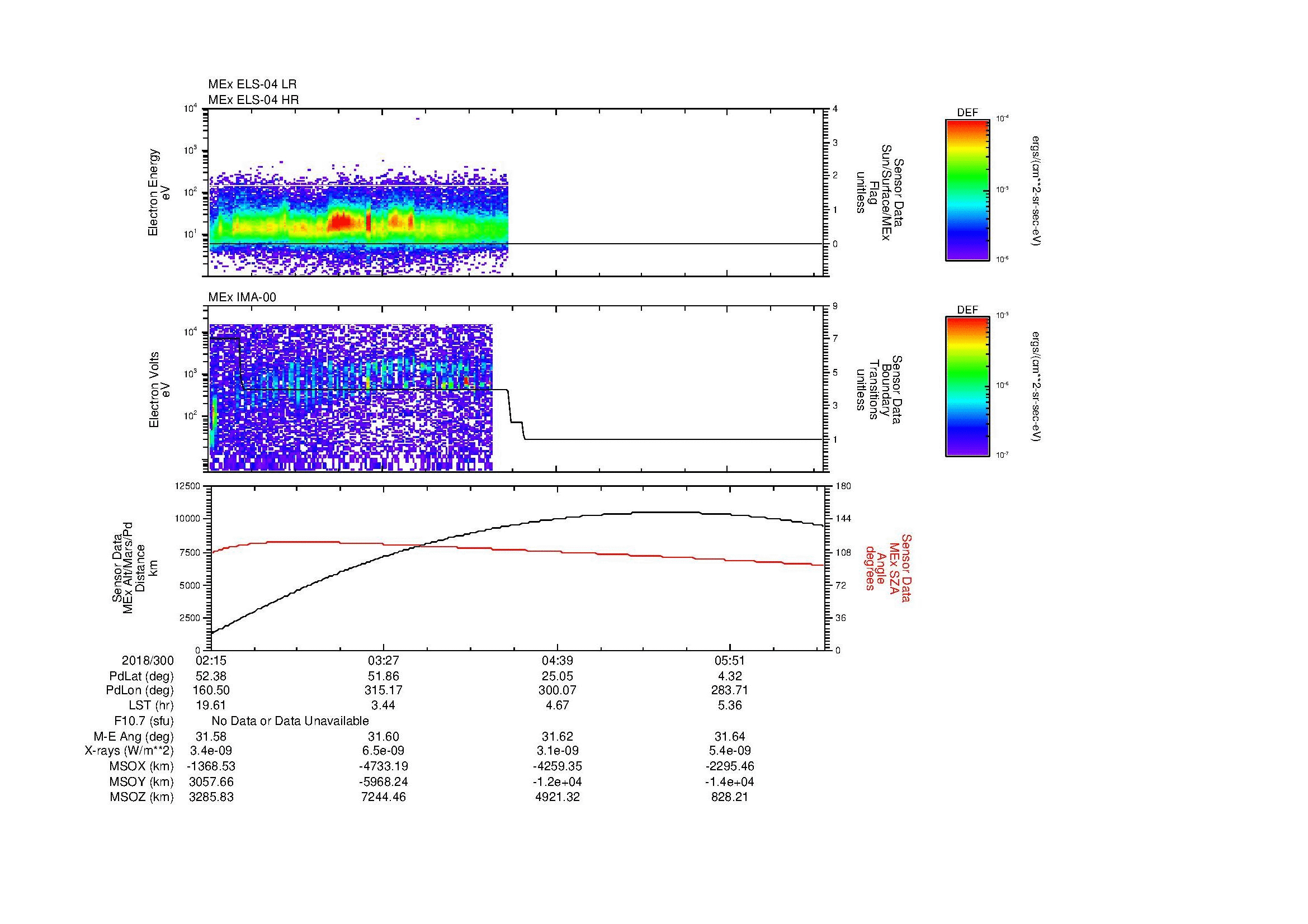Click PdLat value '25.05'
The width and height of the screenshot is (1308, 924).
[x=557, y=676]
